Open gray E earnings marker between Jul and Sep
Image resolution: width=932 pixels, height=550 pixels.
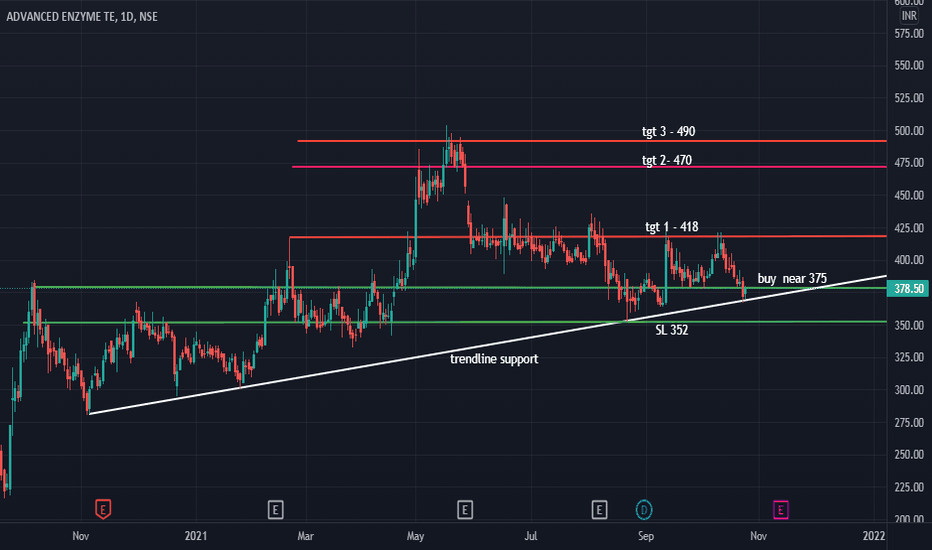(599, 510)
